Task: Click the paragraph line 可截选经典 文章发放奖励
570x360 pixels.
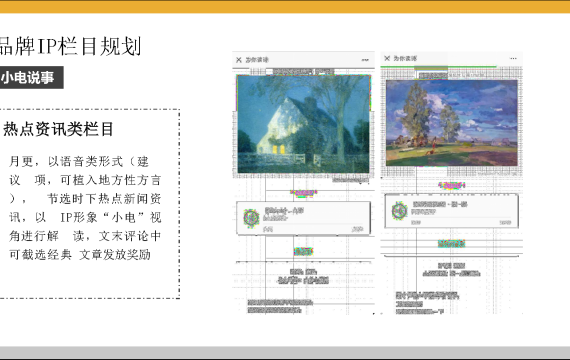Action: point(80,255)
